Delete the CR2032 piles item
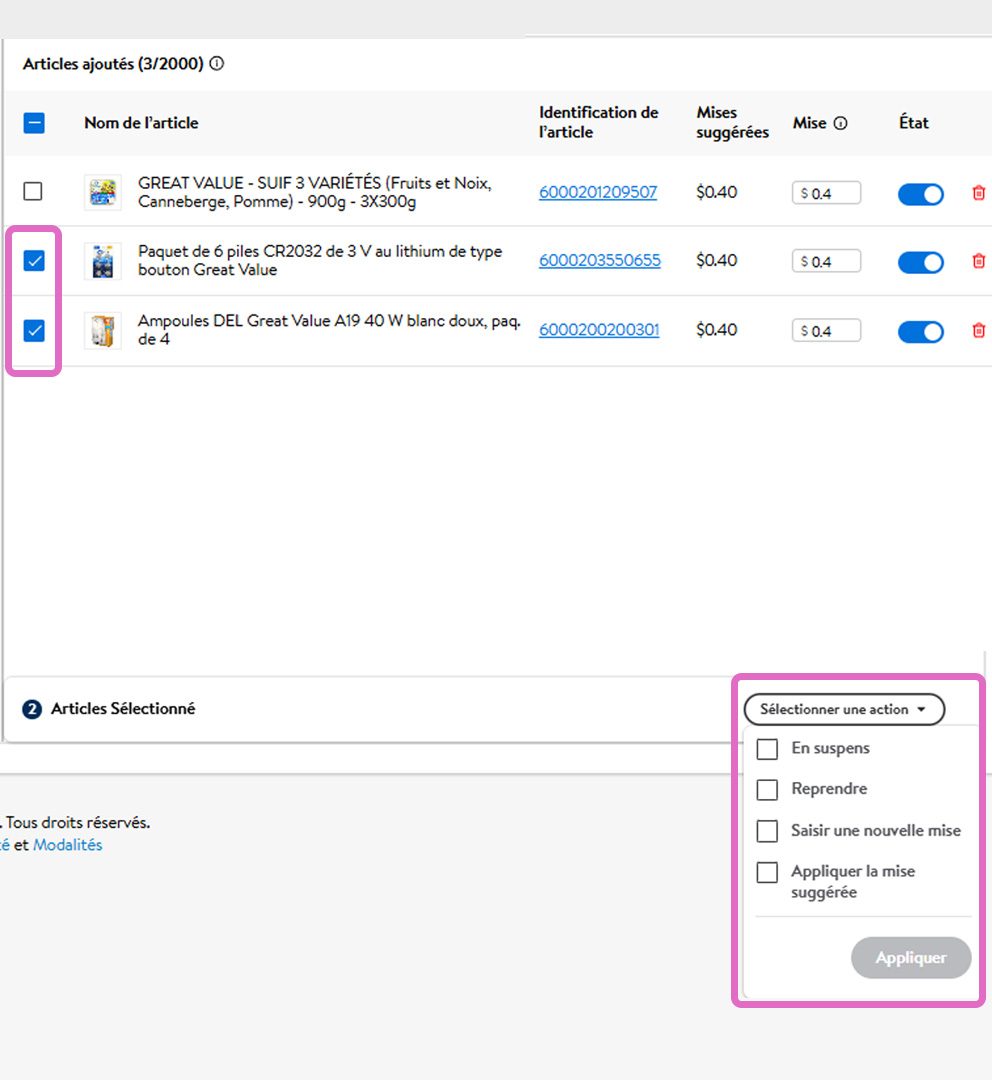 pyautogui.click(x=978, y=261)
